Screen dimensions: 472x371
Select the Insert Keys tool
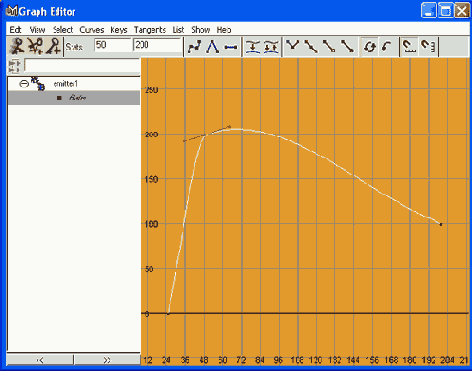click(x=35, y=46)
